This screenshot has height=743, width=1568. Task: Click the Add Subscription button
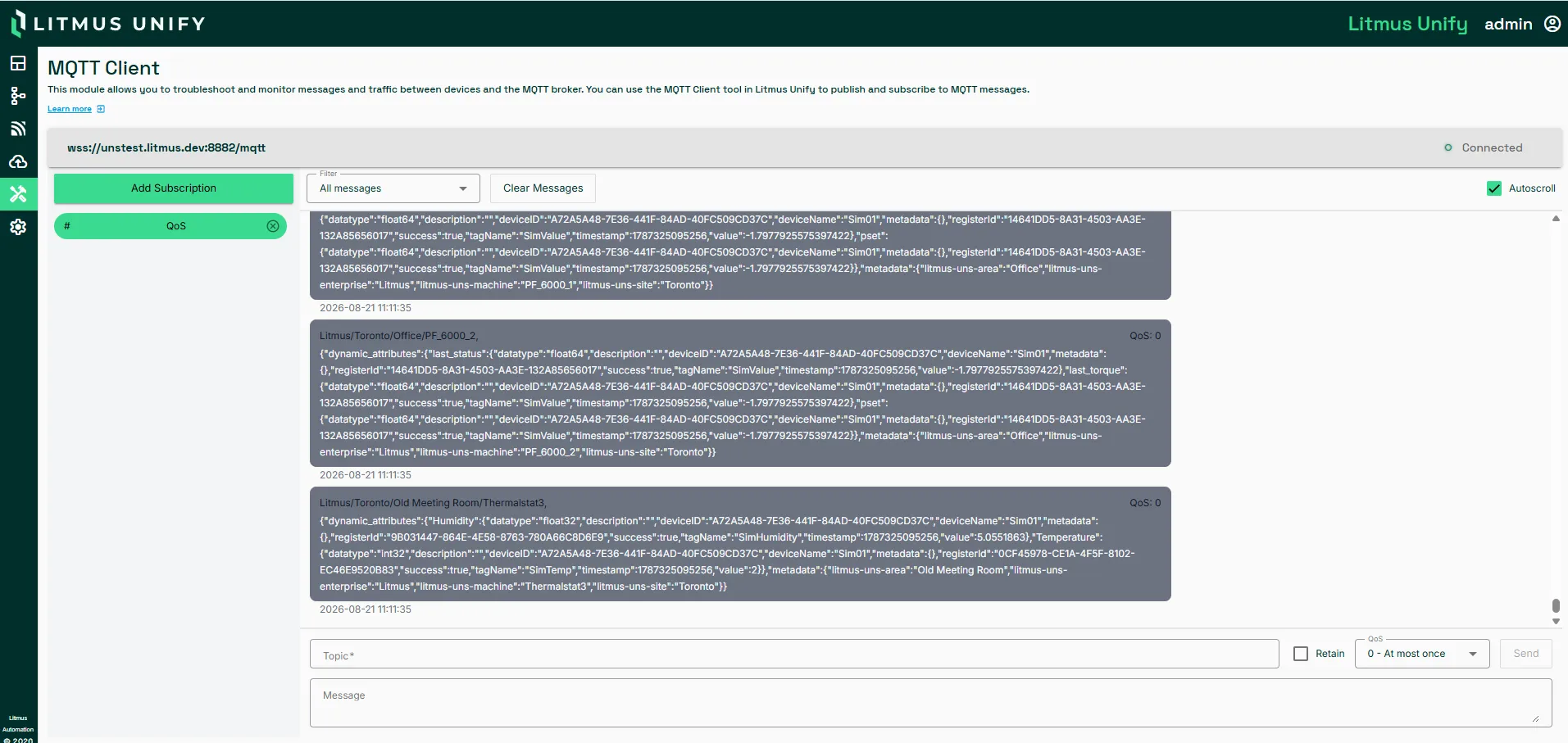[x=174, y=188]
